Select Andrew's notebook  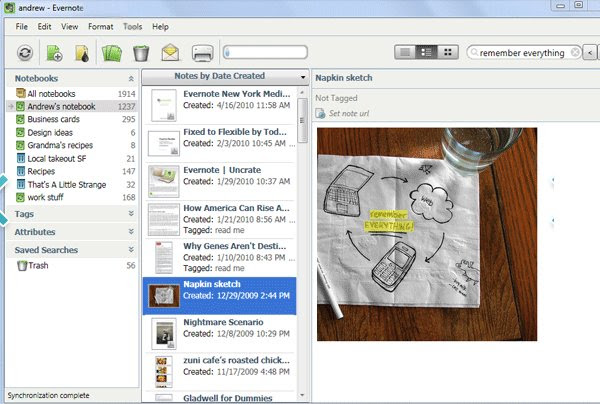pos(72,106)
